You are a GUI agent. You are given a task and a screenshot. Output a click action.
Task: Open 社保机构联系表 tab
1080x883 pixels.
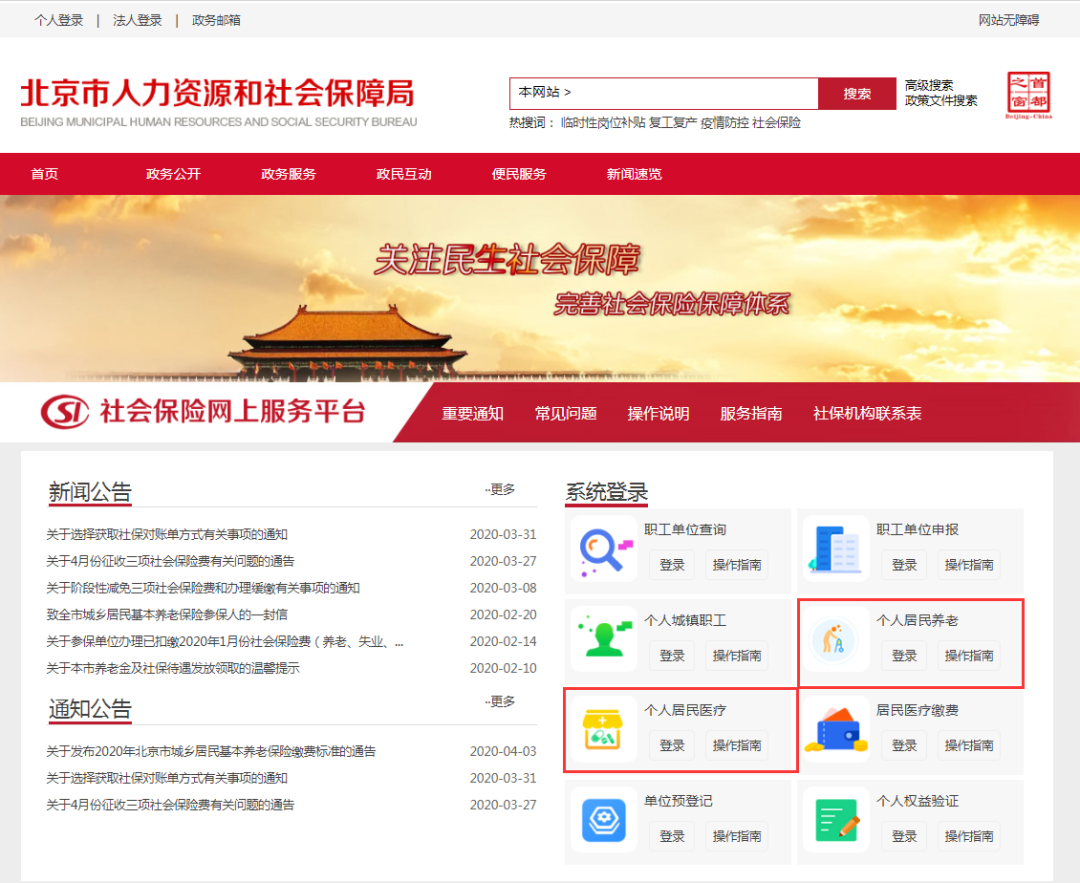click(x=867, y=413)
